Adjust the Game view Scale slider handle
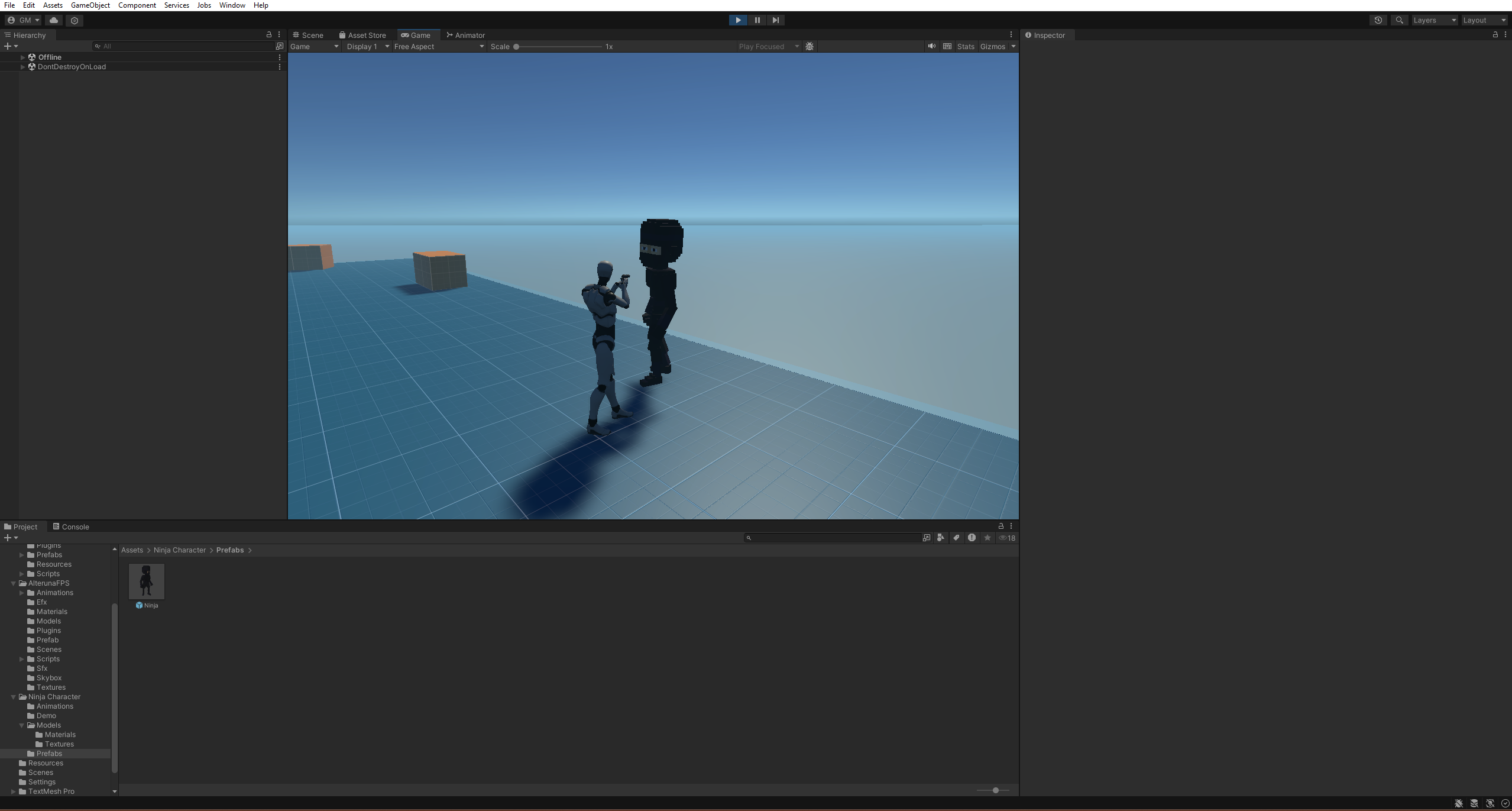Image resolution: width=1512 pixels, height=811 pixels. [x=516, y=46]
